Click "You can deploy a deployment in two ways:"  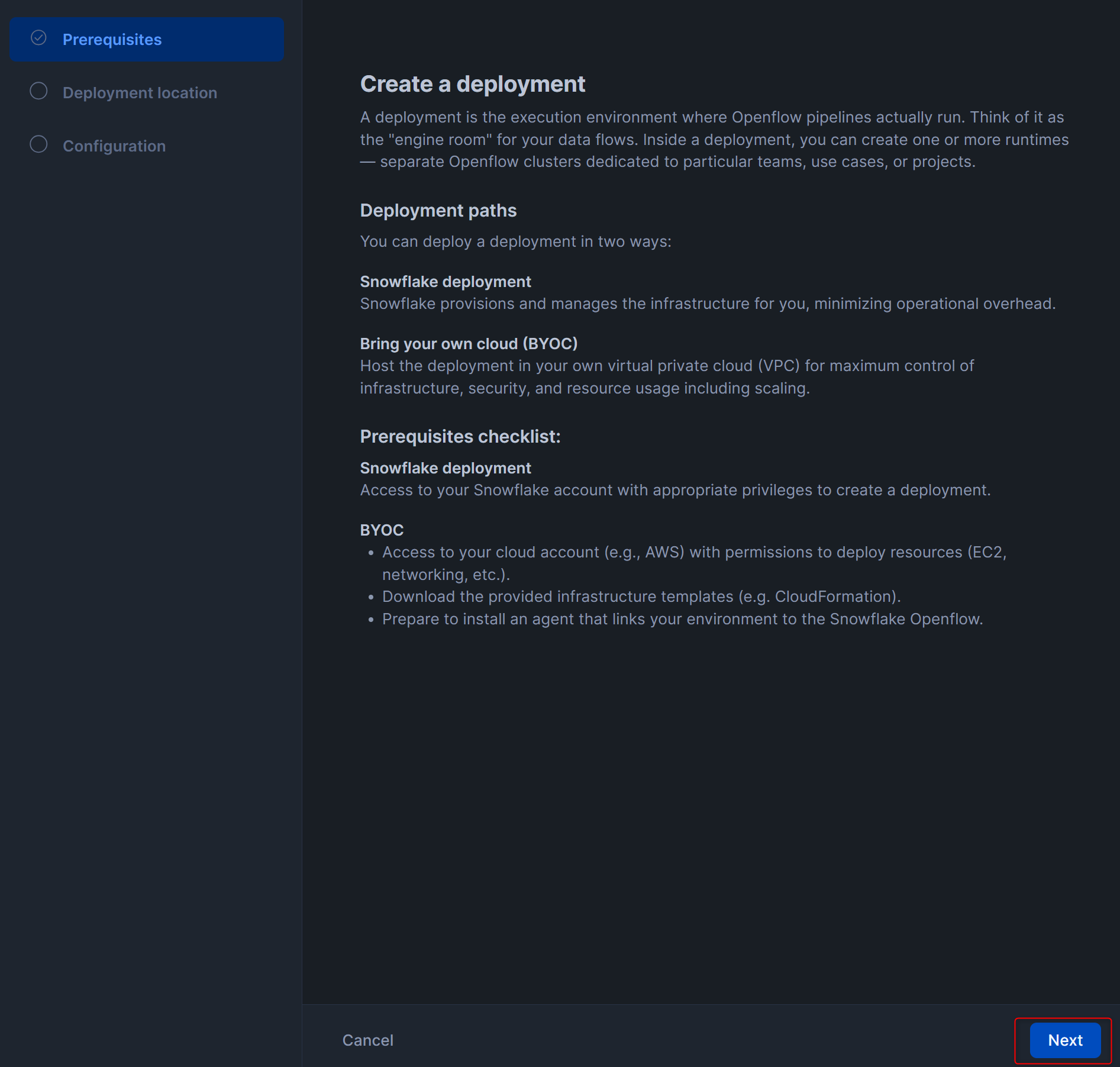click(x=516, y=241)
